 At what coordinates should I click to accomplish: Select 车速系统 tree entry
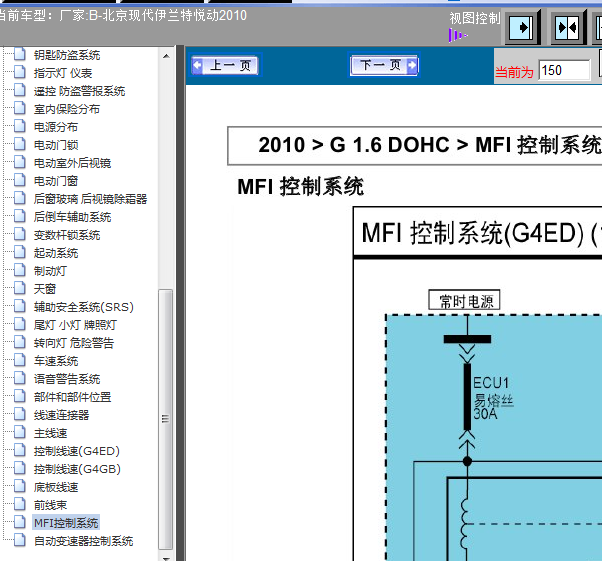tap(56, 361)
